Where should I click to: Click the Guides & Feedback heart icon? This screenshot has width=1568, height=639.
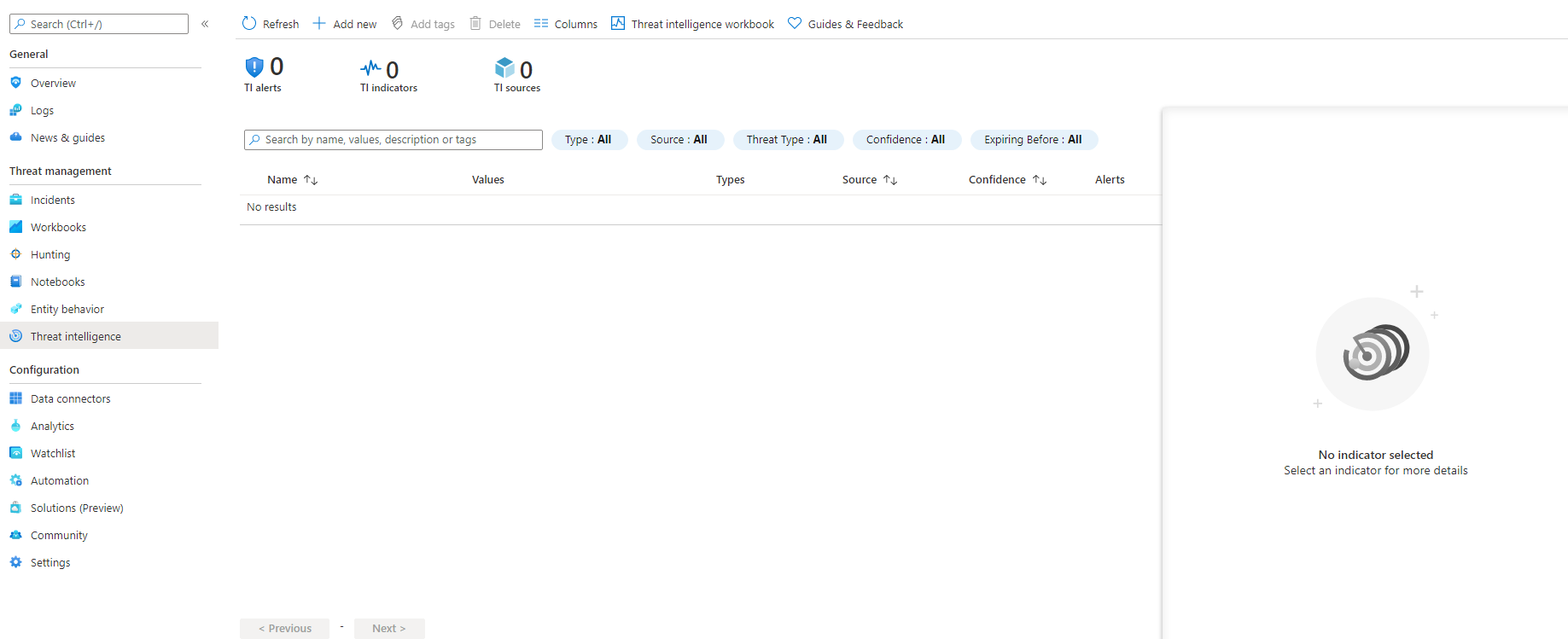point(795,23)
